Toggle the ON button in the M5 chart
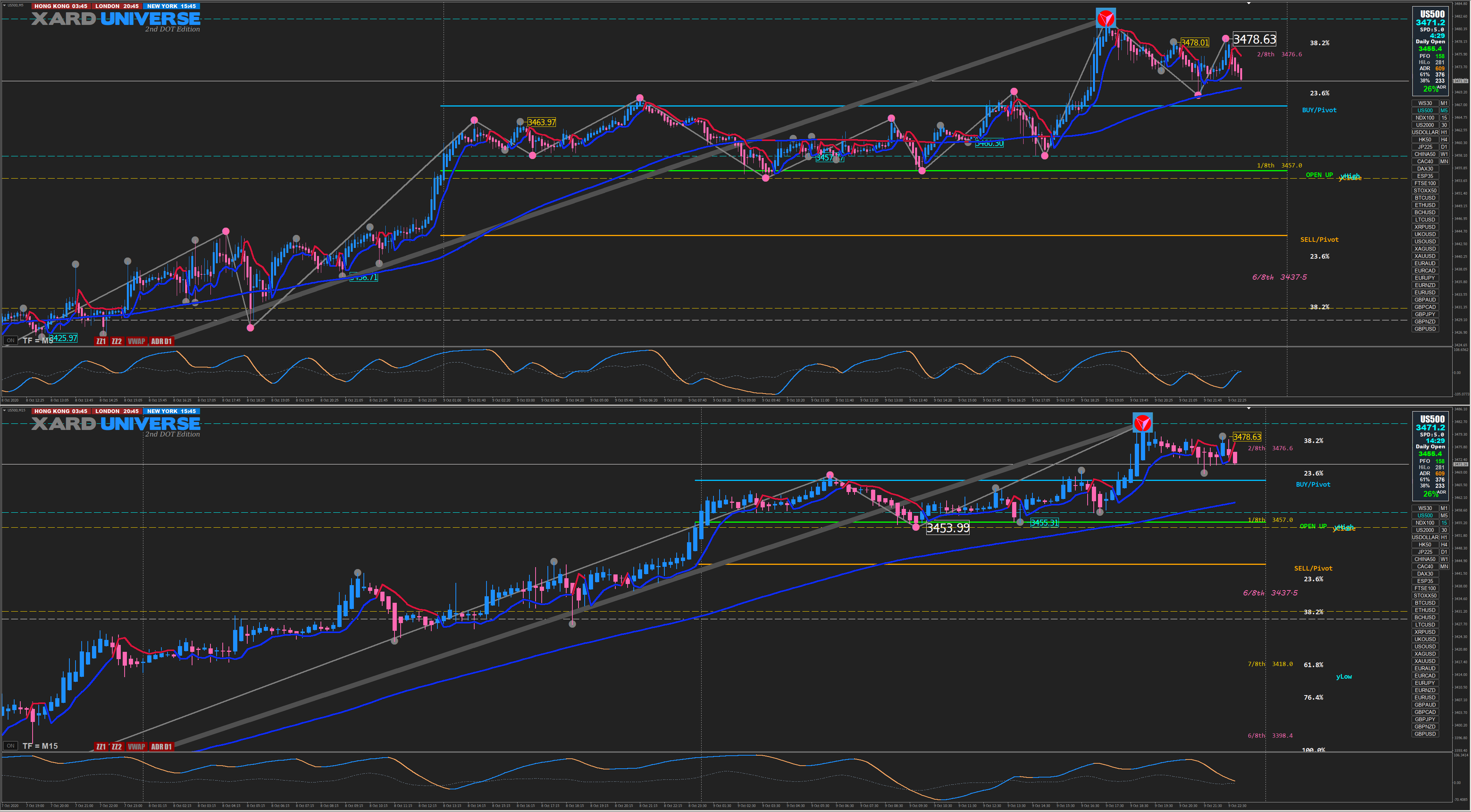 [10, 341]
